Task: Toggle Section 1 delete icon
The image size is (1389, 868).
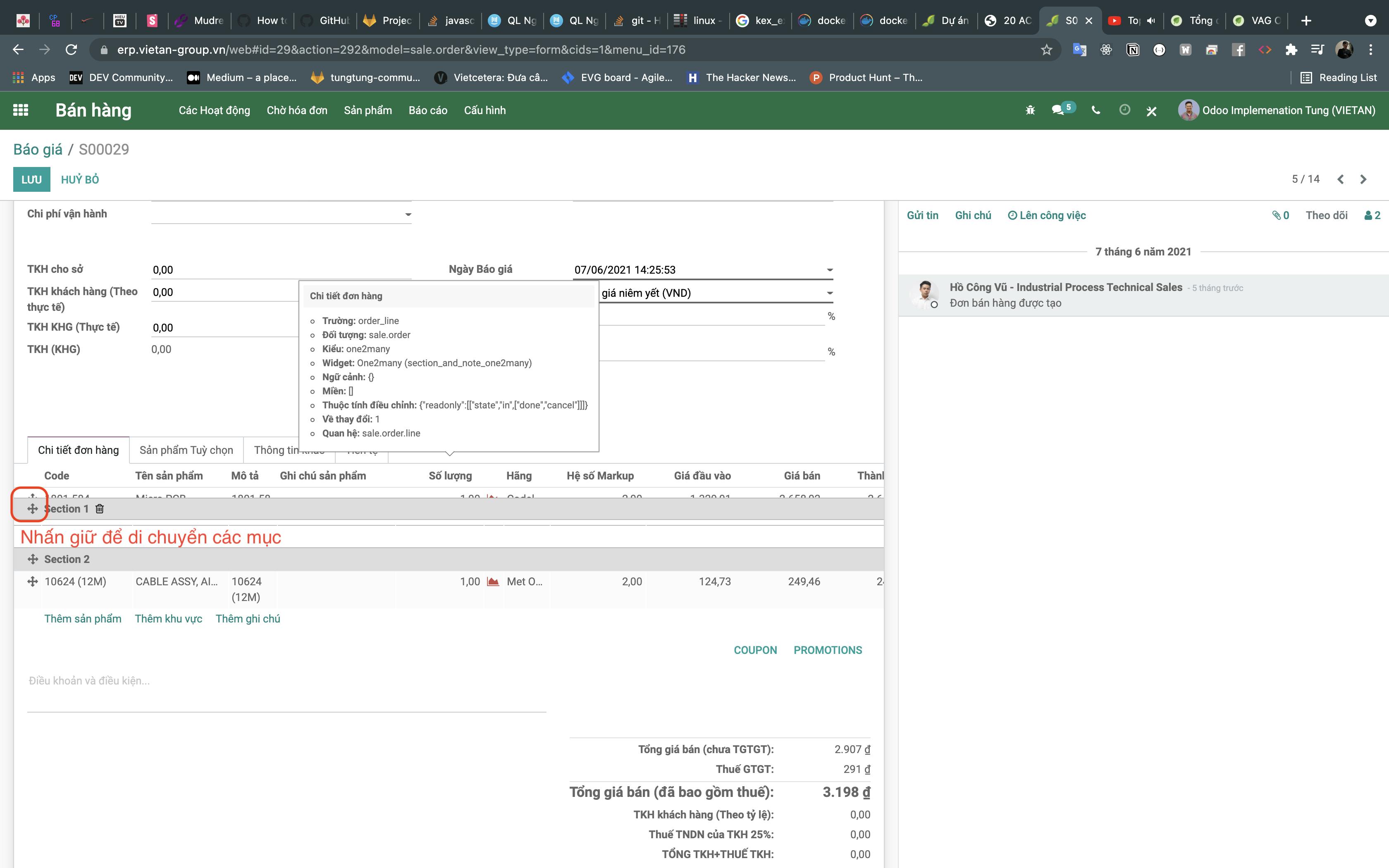Action: 100,509
